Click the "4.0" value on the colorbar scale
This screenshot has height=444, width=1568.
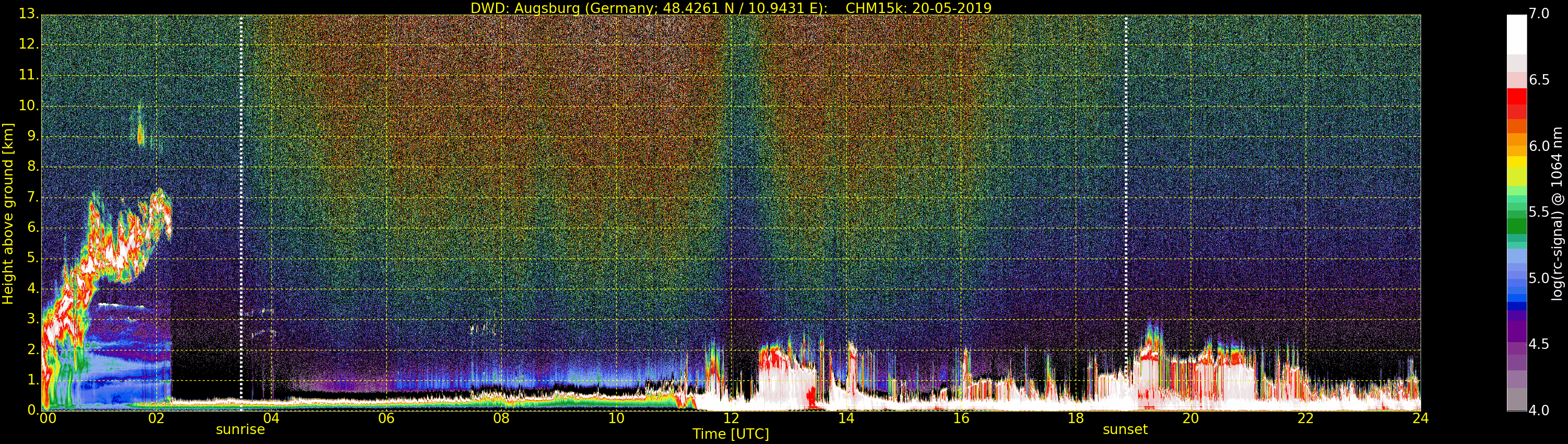tap(1539, 411)
